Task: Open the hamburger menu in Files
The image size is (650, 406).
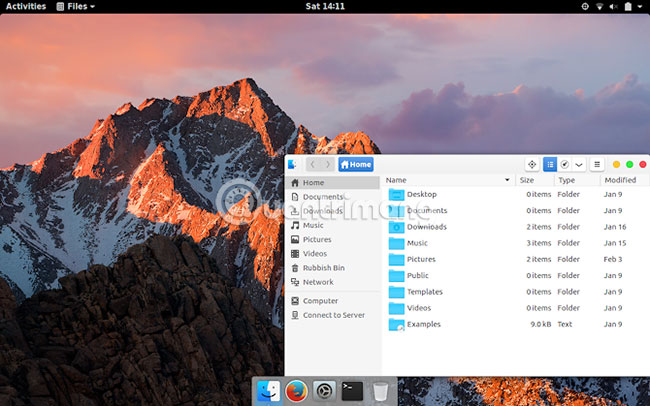Action: [597, 164]
